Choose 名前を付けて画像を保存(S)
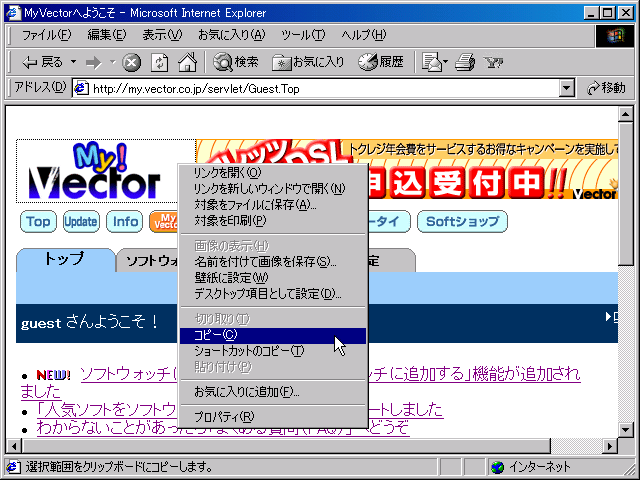 coord(273,262)
